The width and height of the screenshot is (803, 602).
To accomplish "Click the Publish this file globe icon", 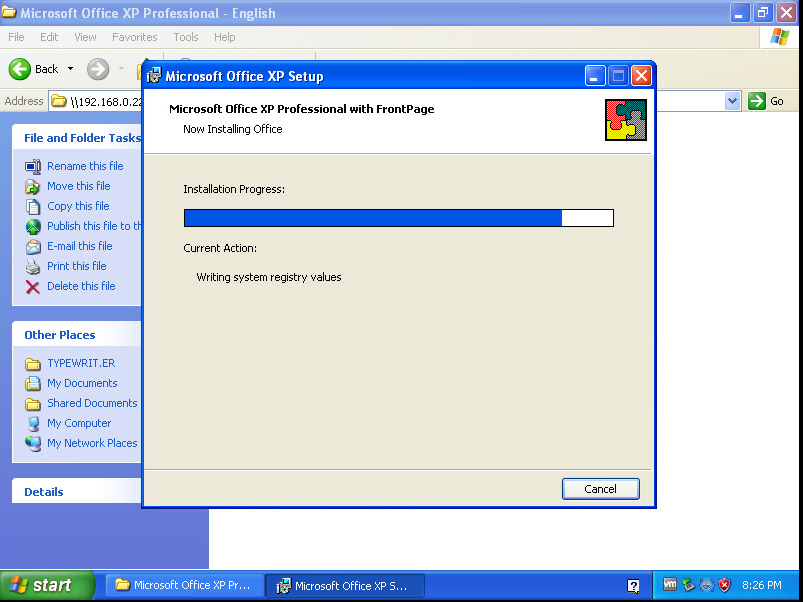I will pyautogui.click(x=33, y=226).
